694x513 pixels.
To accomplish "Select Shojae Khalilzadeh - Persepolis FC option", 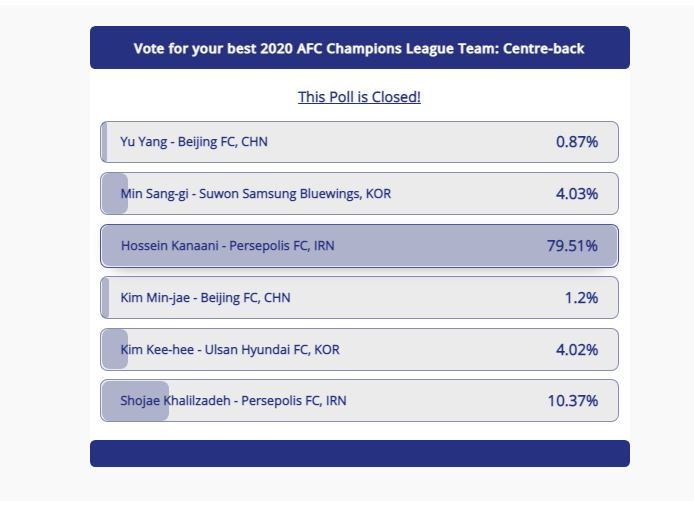I will tap(234, 401).
